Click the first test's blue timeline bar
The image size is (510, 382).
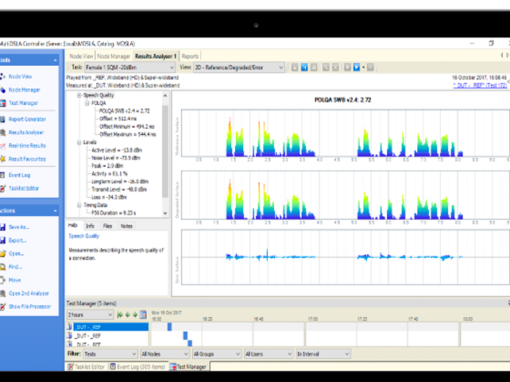(169, 327)
